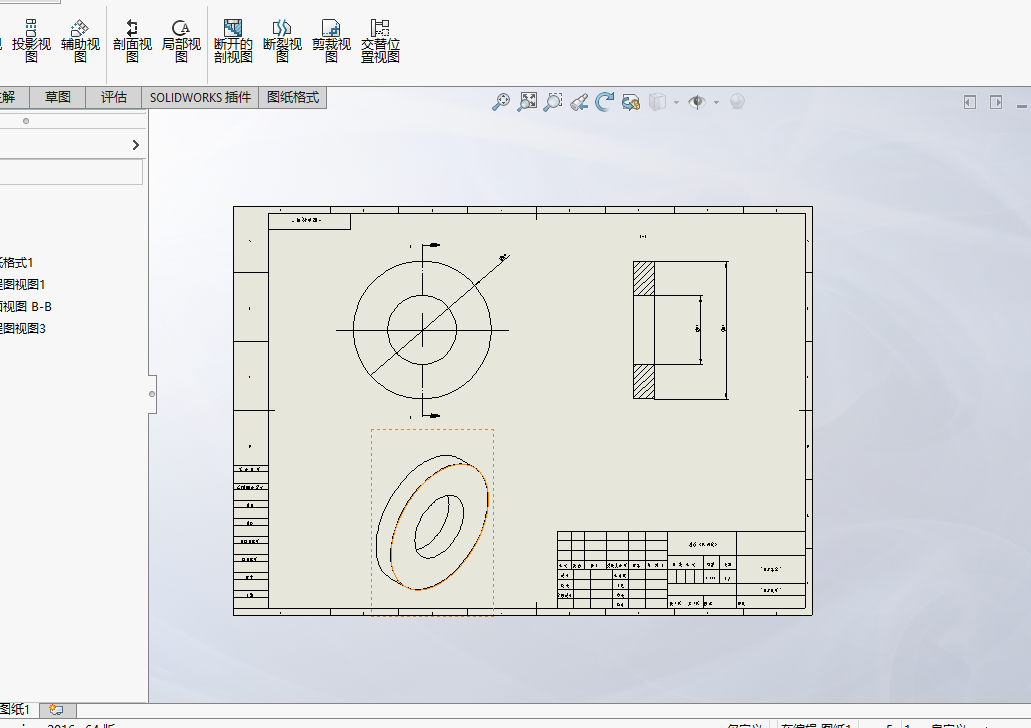Click the diameter dimension leader on front view
1031x728 pixels.
[x=504, y=258]
